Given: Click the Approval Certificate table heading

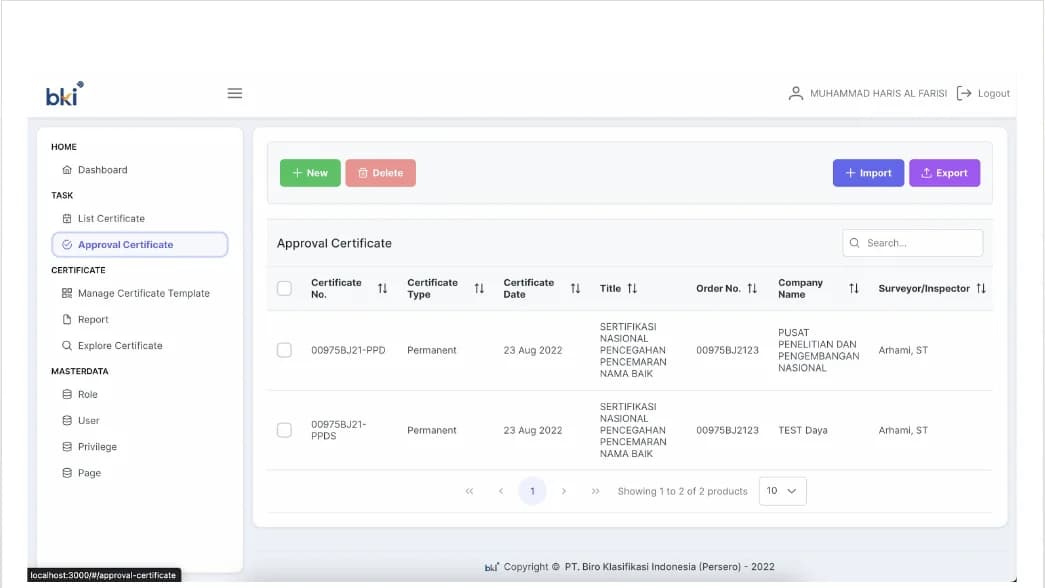Looking at the screenshot, I should coord(334,243).
